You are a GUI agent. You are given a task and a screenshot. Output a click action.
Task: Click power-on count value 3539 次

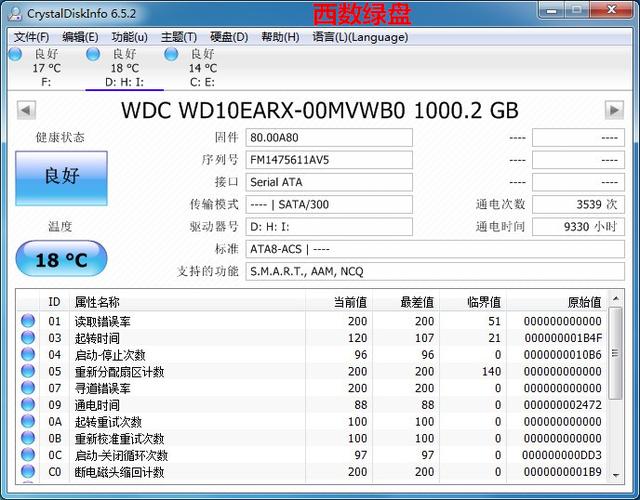click(578, 204)
